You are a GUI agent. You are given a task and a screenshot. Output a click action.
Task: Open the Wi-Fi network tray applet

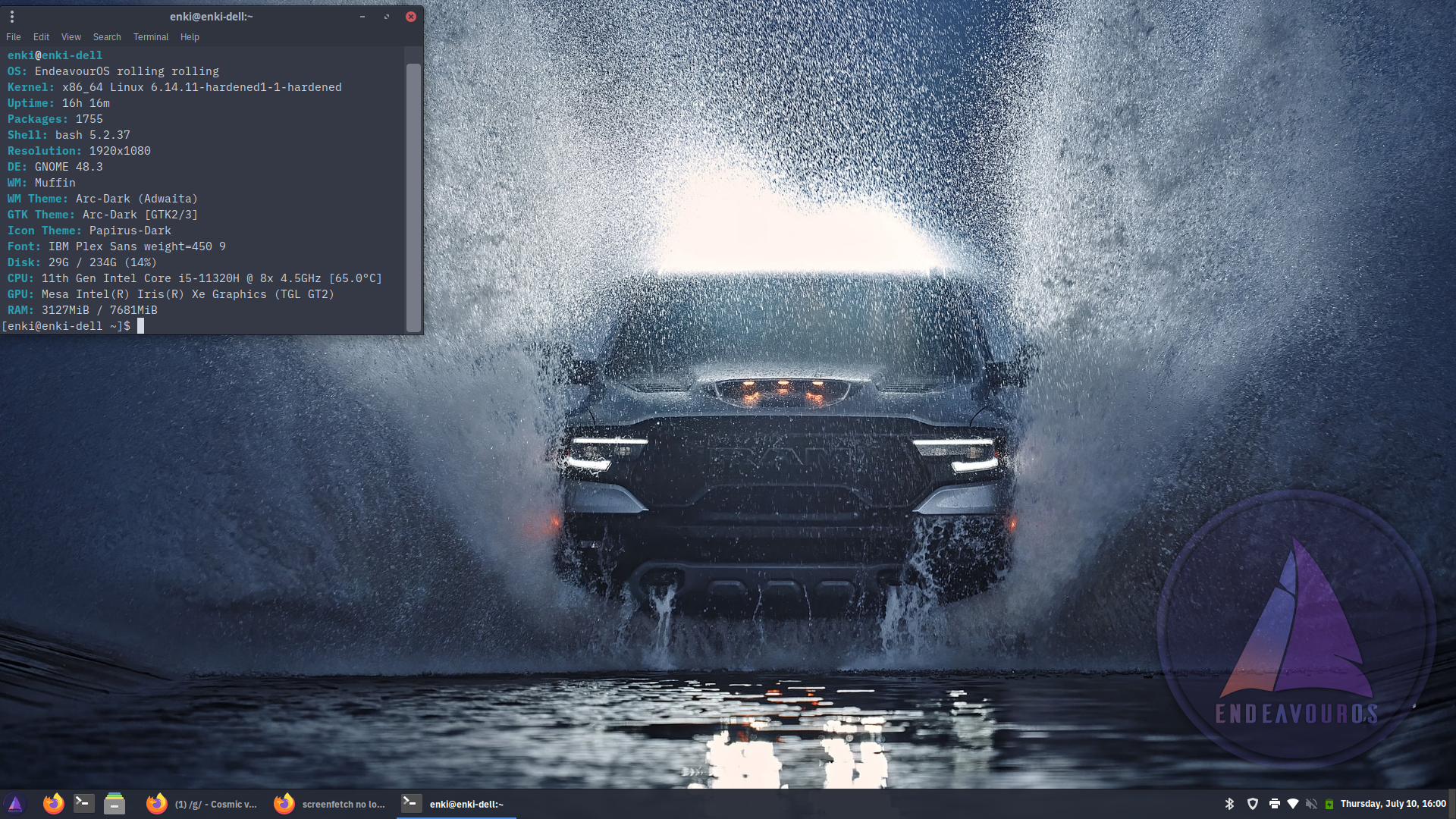tap(1293, 804)
